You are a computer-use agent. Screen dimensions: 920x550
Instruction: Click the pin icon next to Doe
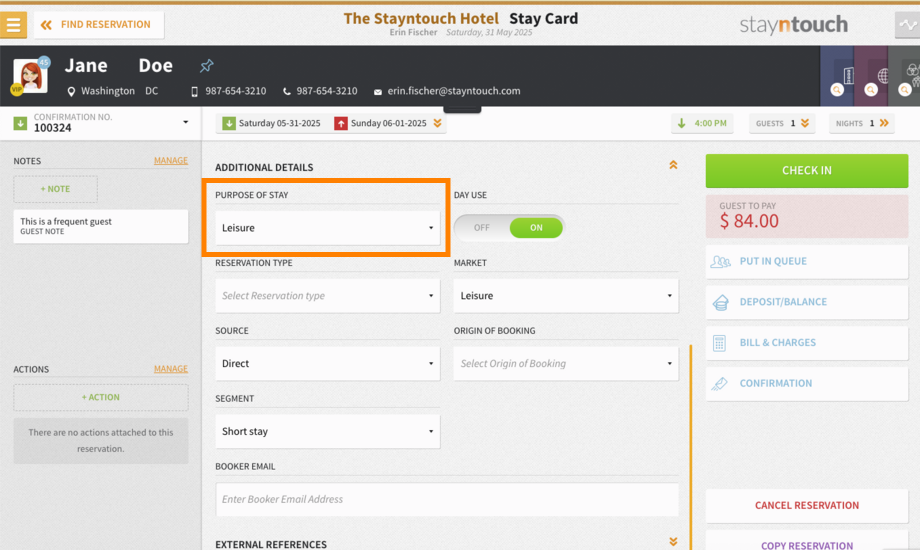pyautogui.click(x=207, y=66)
